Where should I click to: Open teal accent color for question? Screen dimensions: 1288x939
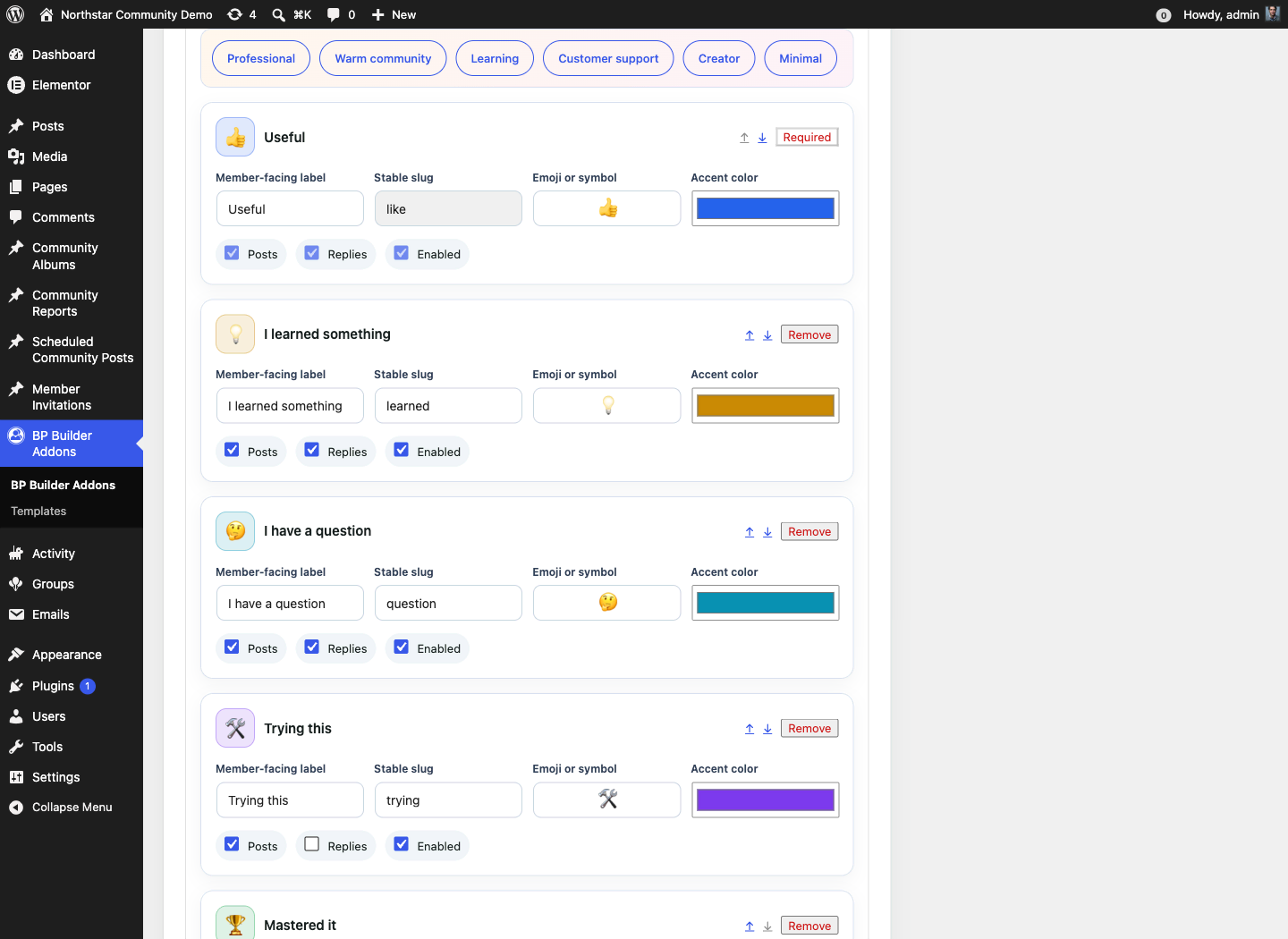[766, 603]
